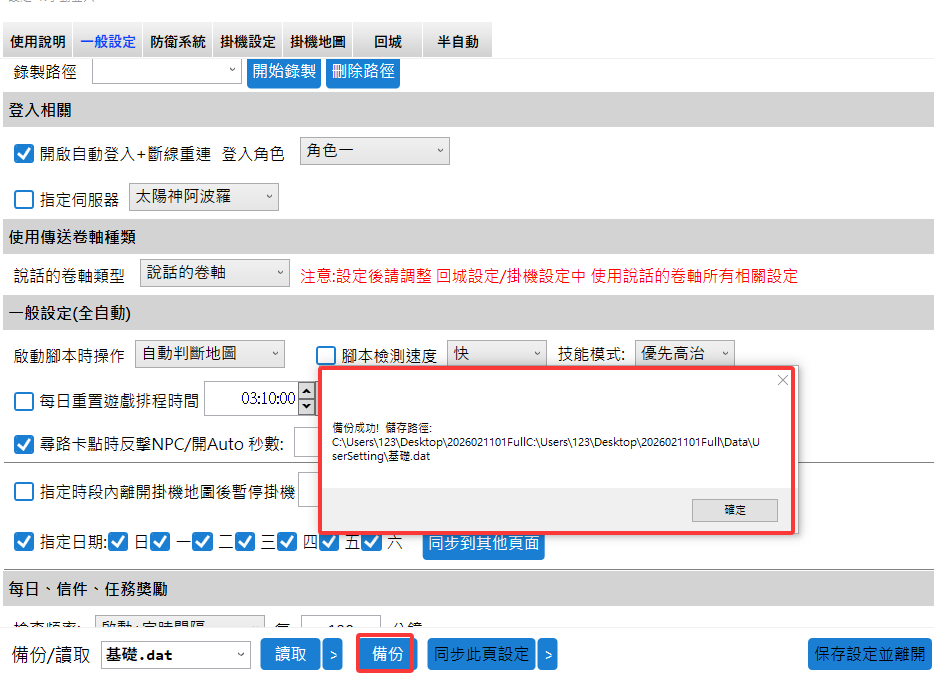Toggle 每日重置遊戲排程時間 checkbox
The width and height of the screenshot is (934, 679).
point(24,401)
